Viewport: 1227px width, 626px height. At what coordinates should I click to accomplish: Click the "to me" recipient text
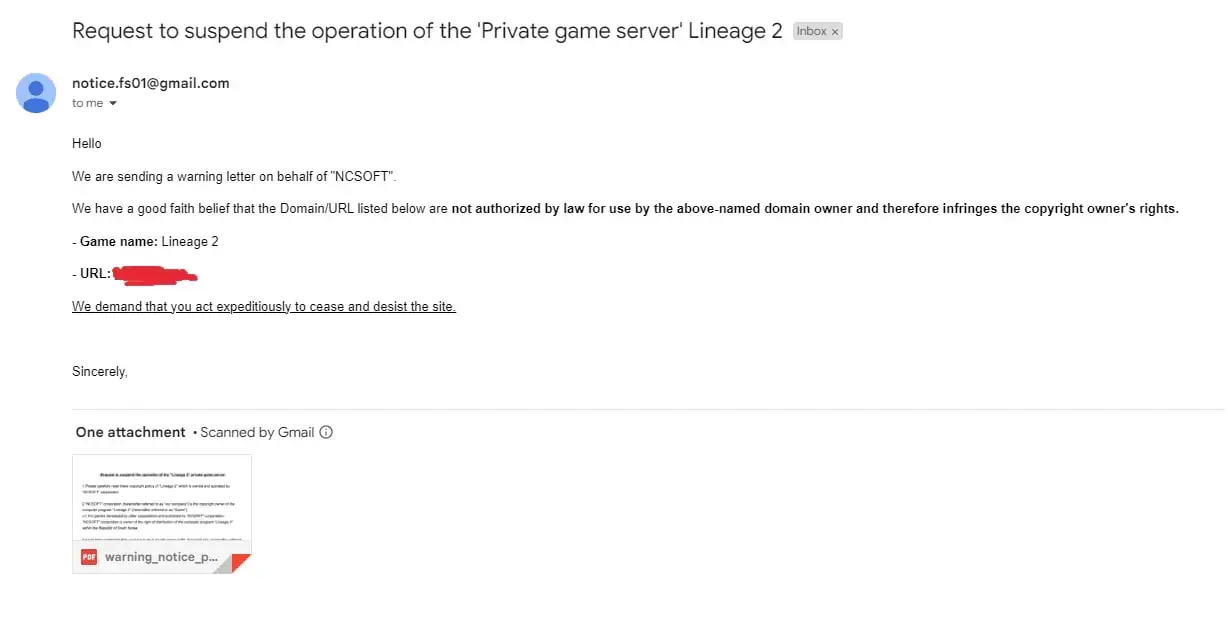click(88, 104)
